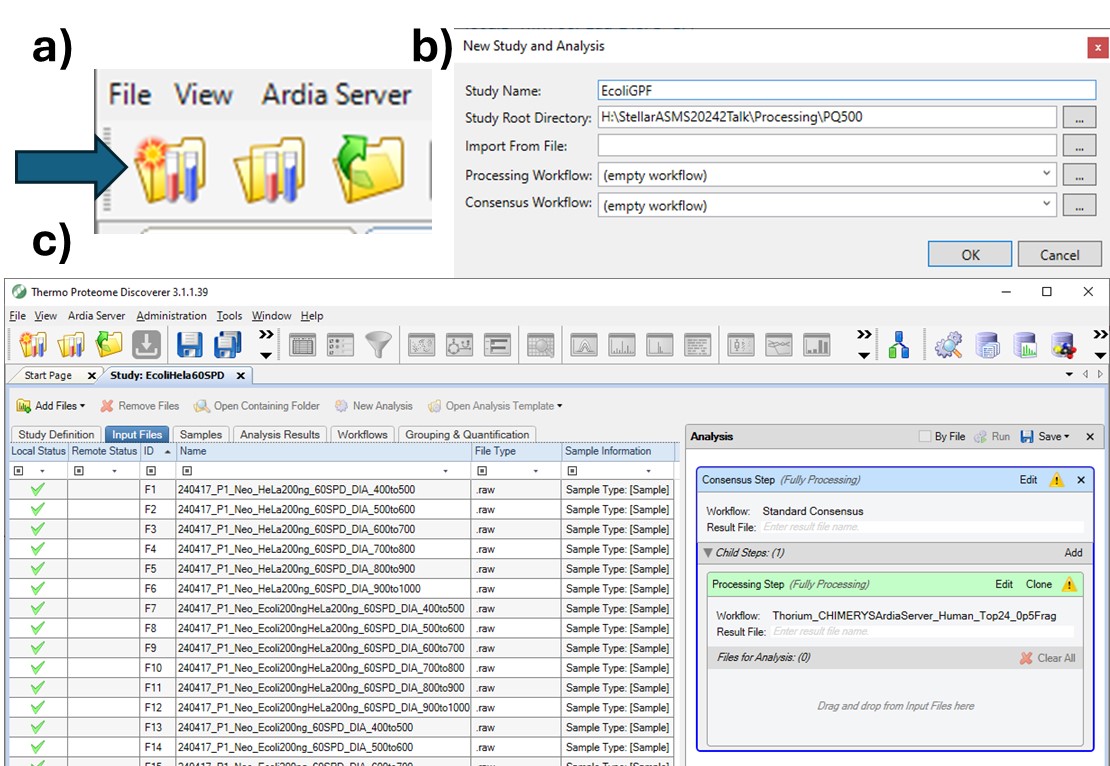The width and height of the screenshot is (1110, 766).
Task: Select row 240417_P1_Neo_HeLa200ng_60SPD_DIA_700to800
Action: coord(340,549)
